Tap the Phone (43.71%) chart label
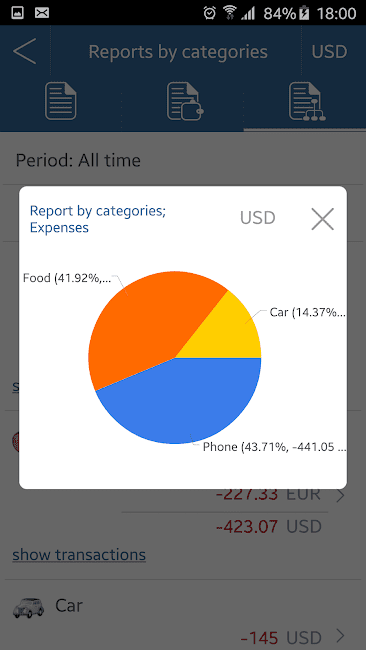The height and width of the screenshot is (650, 366). (274, 447)
